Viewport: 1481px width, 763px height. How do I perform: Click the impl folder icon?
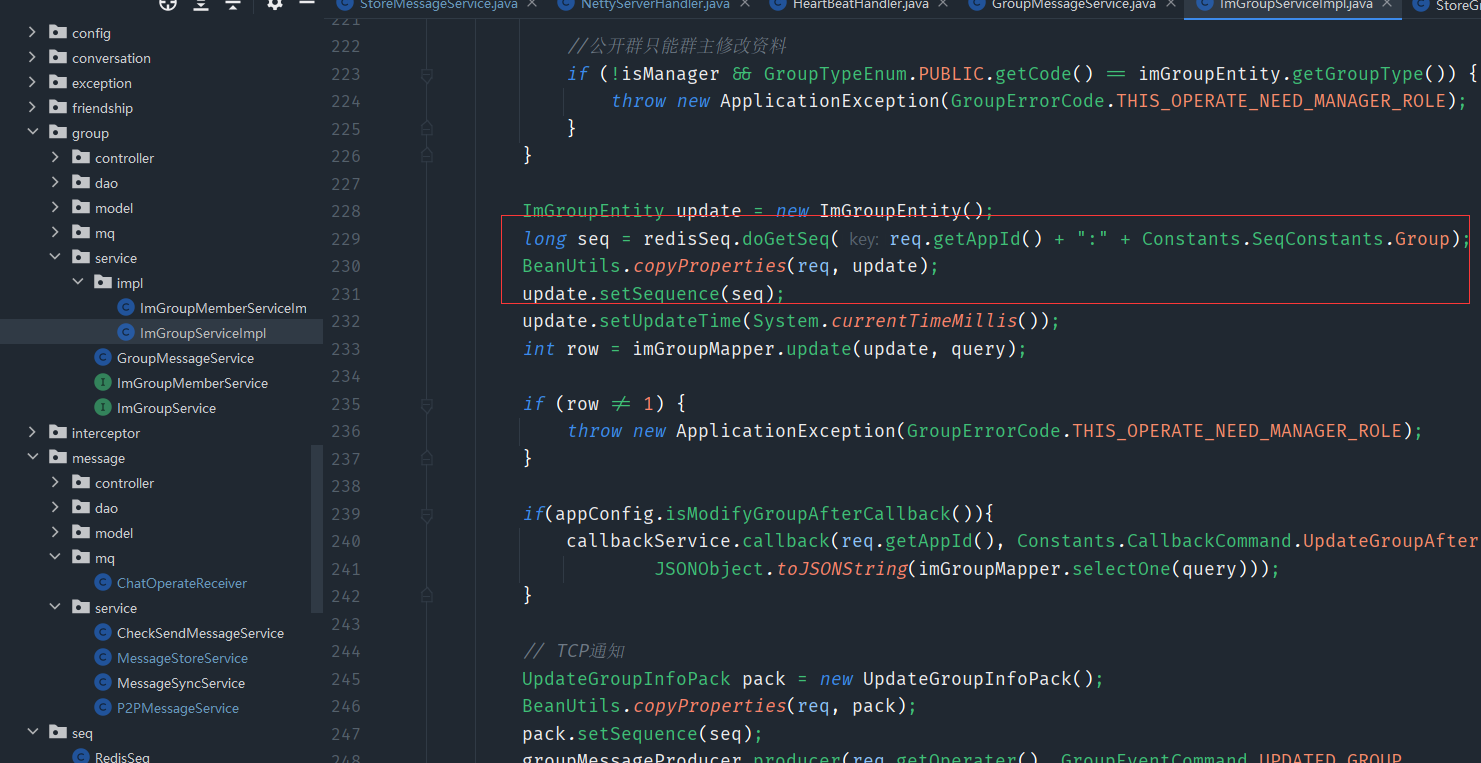(x=103, y=283)
